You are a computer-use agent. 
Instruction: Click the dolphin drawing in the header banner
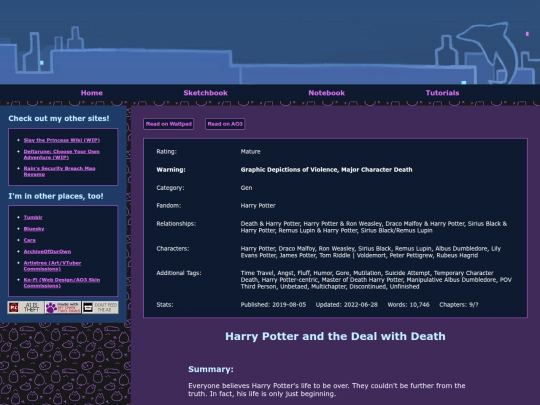click(488, 52)
